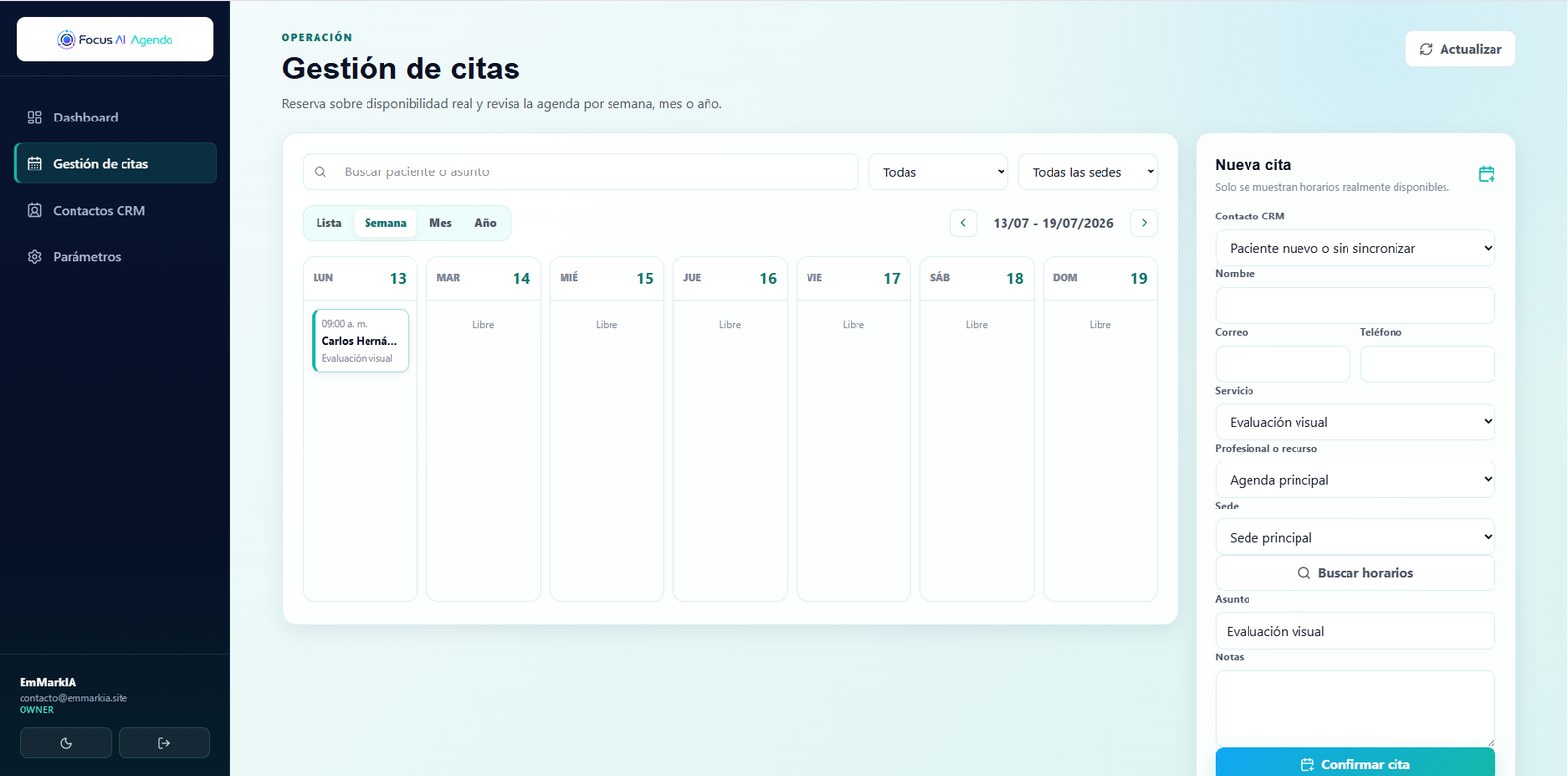Click the Focus AI Agenda logo
1568x776 pixels.
(x=115, y=39)
